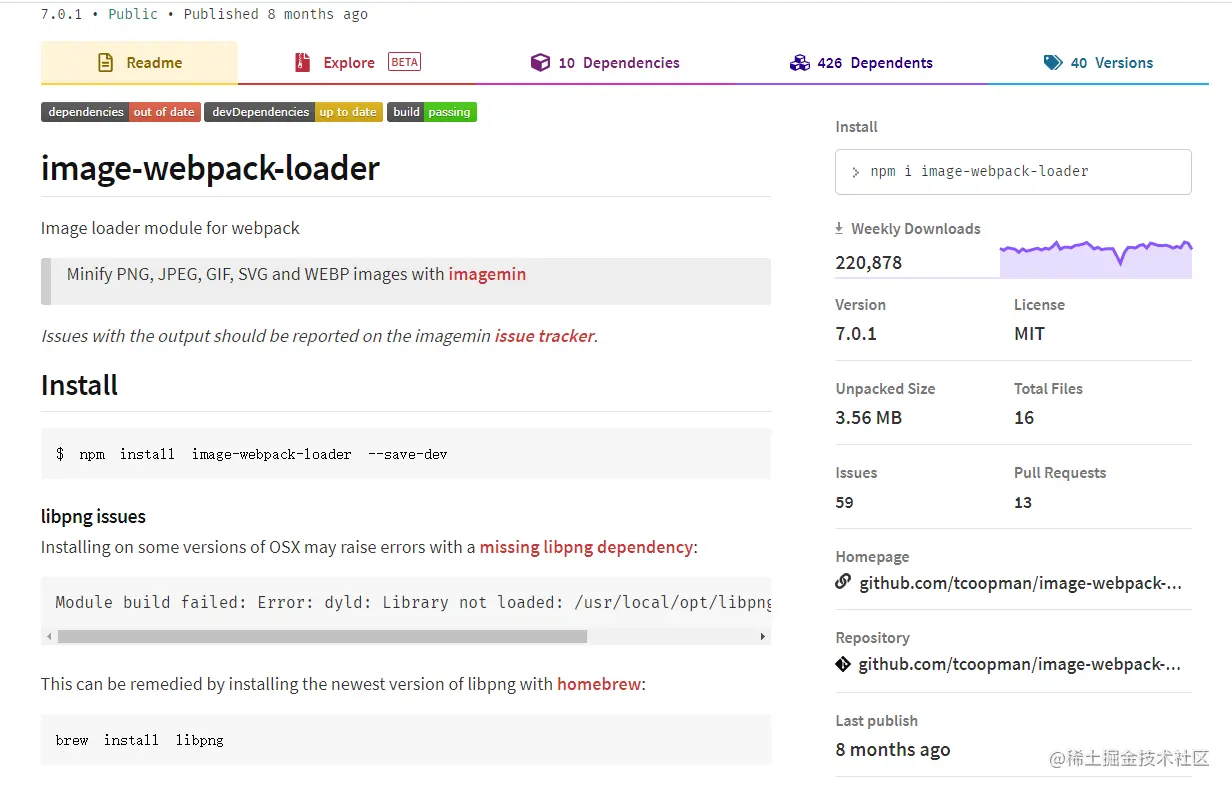Viewport: 1232px width, 791px height.
Task: View the 426 Dependents tab
Action: 861,62
